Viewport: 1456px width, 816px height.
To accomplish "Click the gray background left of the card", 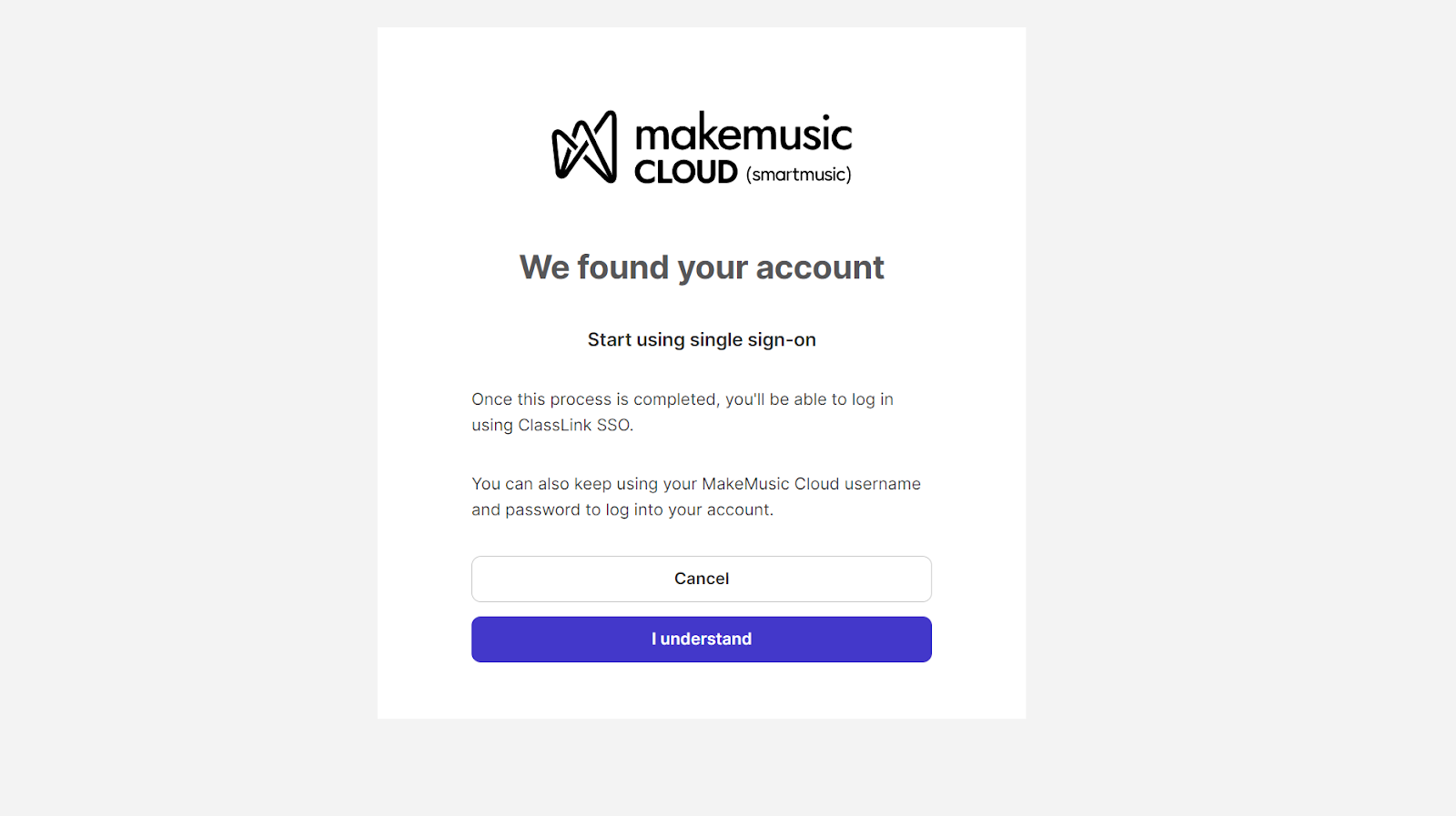I will point(188,408).
